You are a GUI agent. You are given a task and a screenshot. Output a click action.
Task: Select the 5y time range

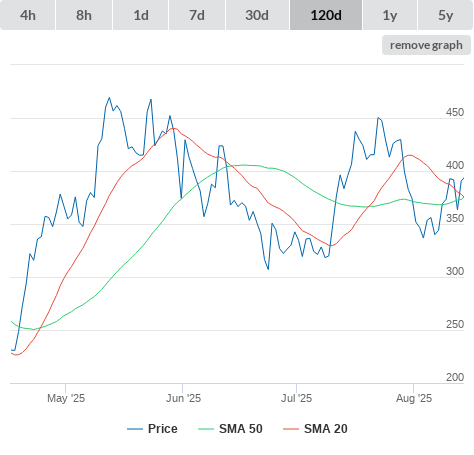point(446,15)
